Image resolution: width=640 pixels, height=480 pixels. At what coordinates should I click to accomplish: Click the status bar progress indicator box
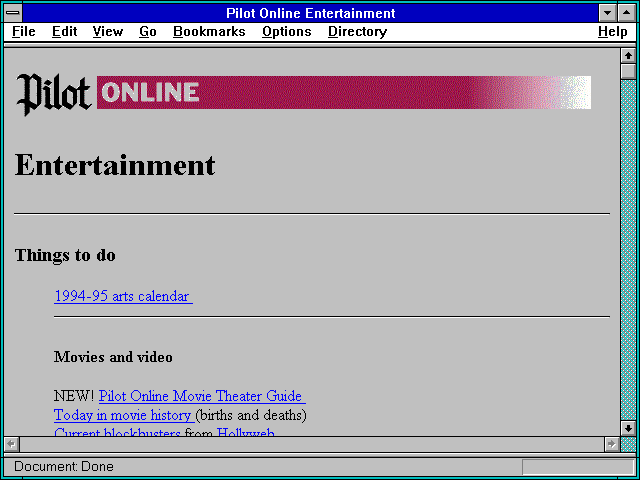(x=578, y=467)
